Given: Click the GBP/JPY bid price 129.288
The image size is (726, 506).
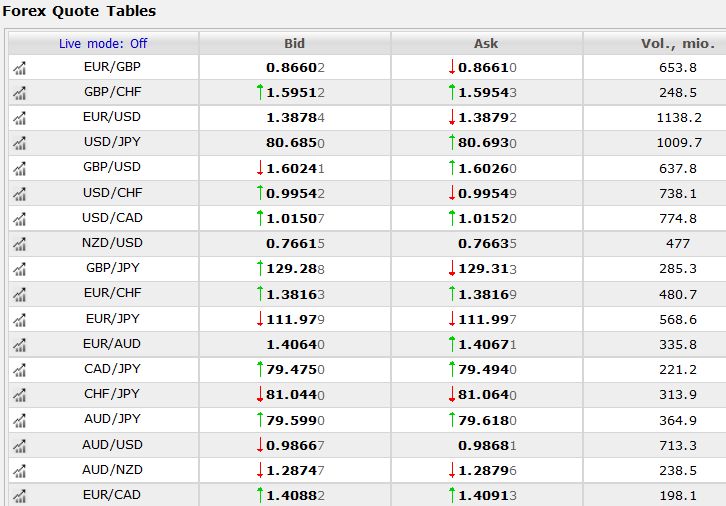Looking at the screenshot, I should (x=294, y=269).
